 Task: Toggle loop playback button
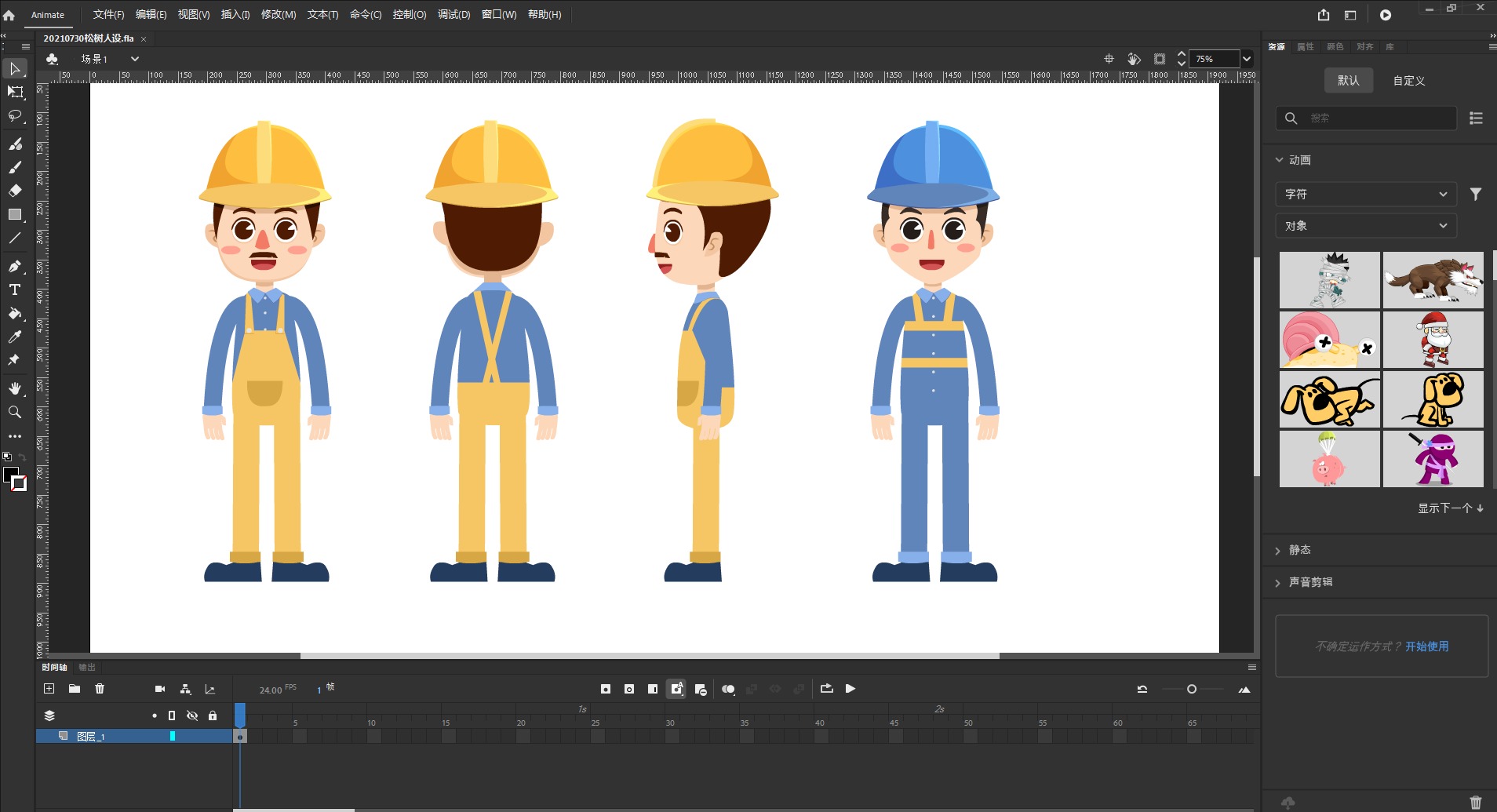pos(827,689)
